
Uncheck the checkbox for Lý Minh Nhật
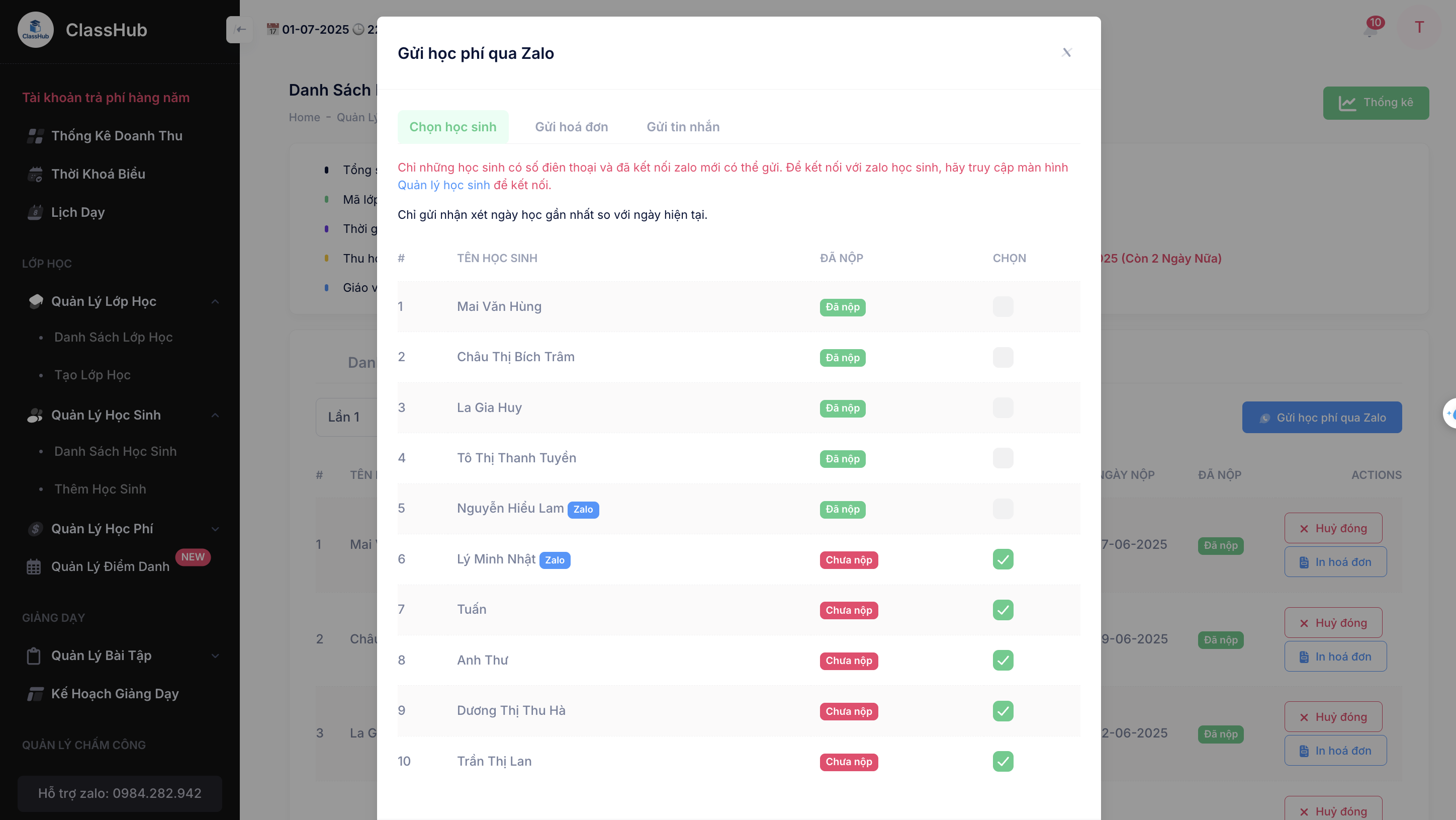[1003, 559]
